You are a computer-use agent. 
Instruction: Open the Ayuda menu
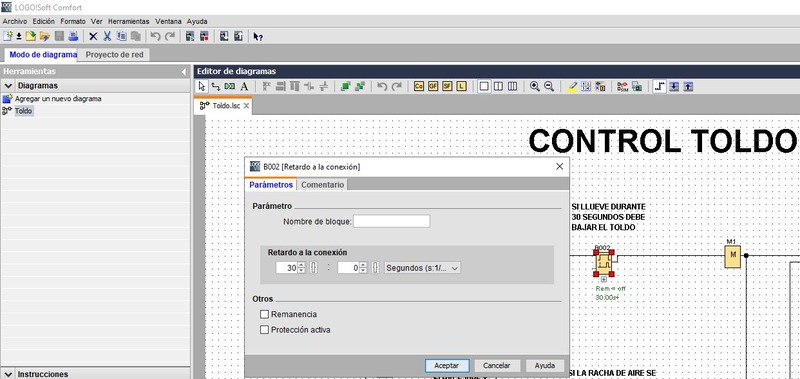coord(197,21)
